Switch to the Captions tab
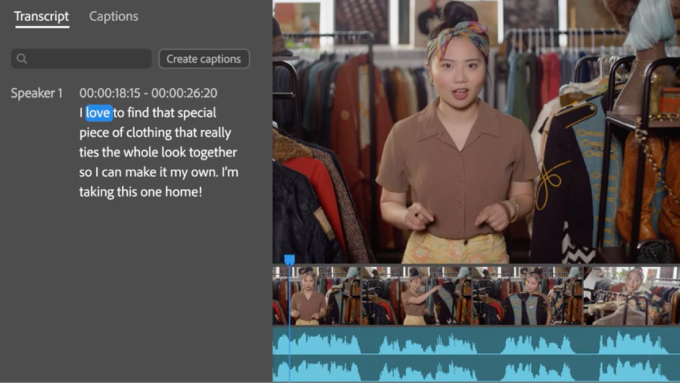This screenshot has width=680, height=383. (x=114, y=16)
